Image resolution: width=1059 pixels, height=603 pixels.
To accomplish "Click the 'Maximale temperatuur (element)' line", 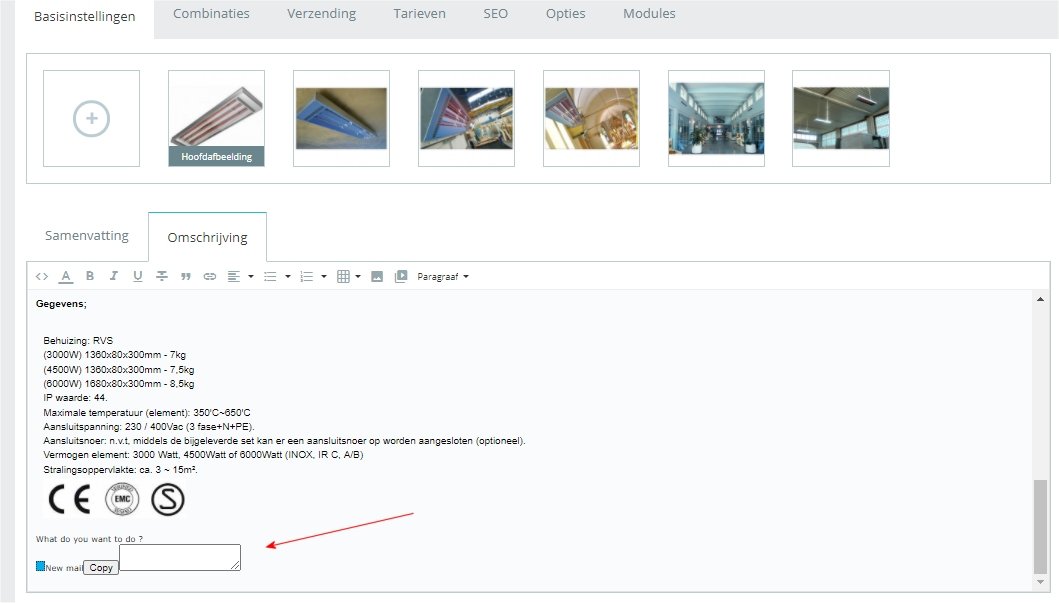I will (x=147, y=413).
